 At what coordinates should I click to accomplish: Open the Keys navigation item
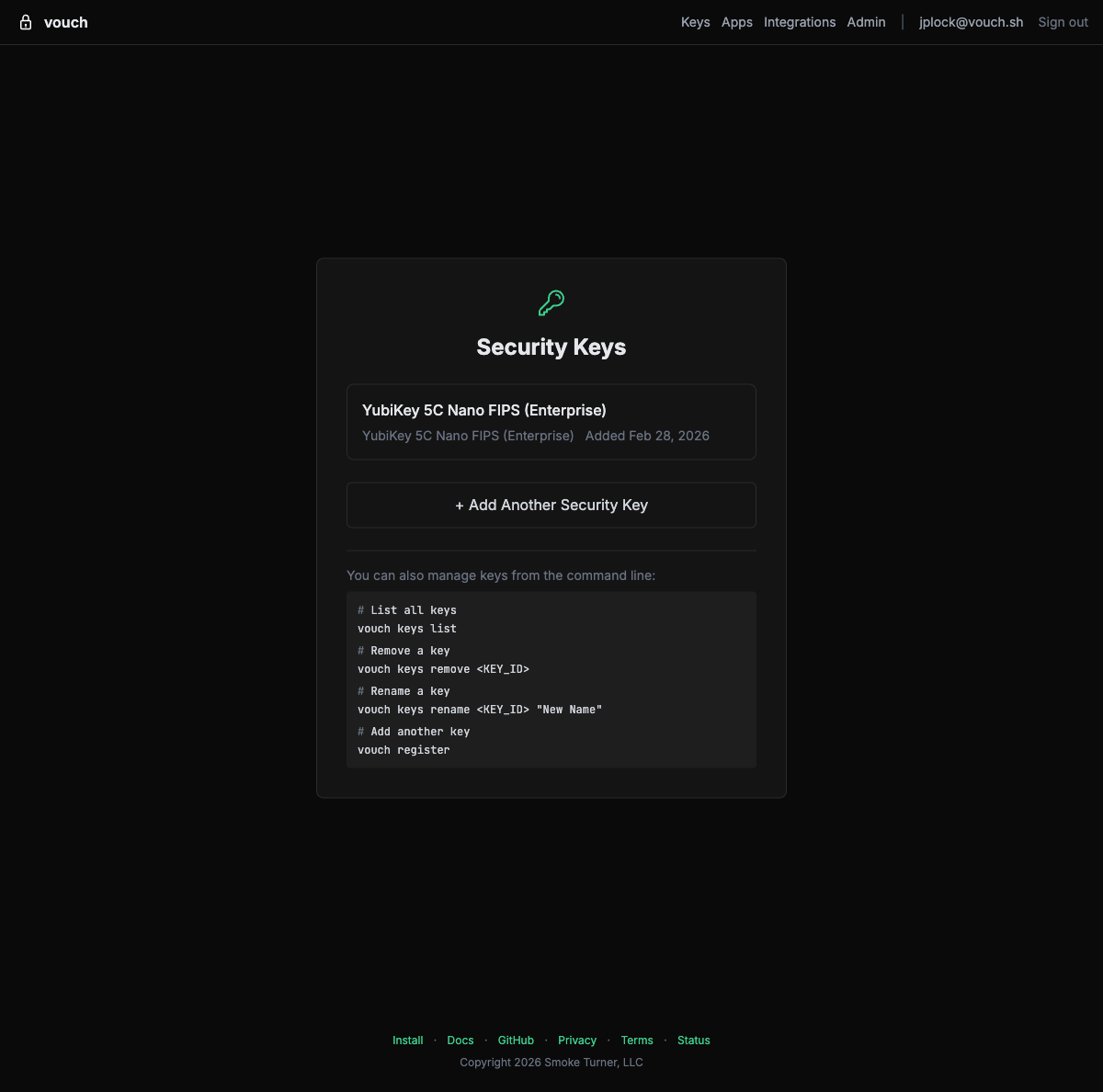(x=695, y=21)
